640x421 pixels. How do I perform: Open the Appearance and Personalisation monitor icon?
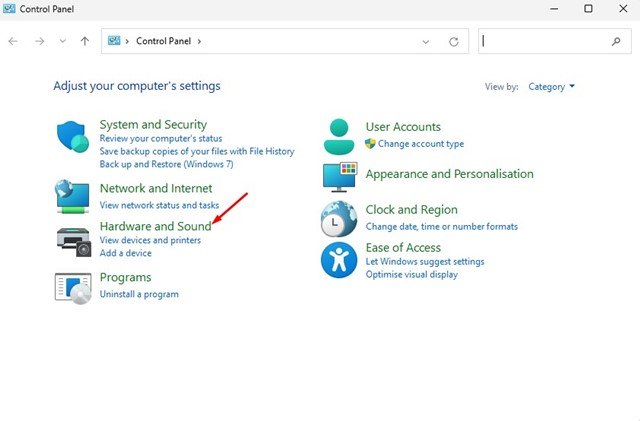tap(340, 177)
